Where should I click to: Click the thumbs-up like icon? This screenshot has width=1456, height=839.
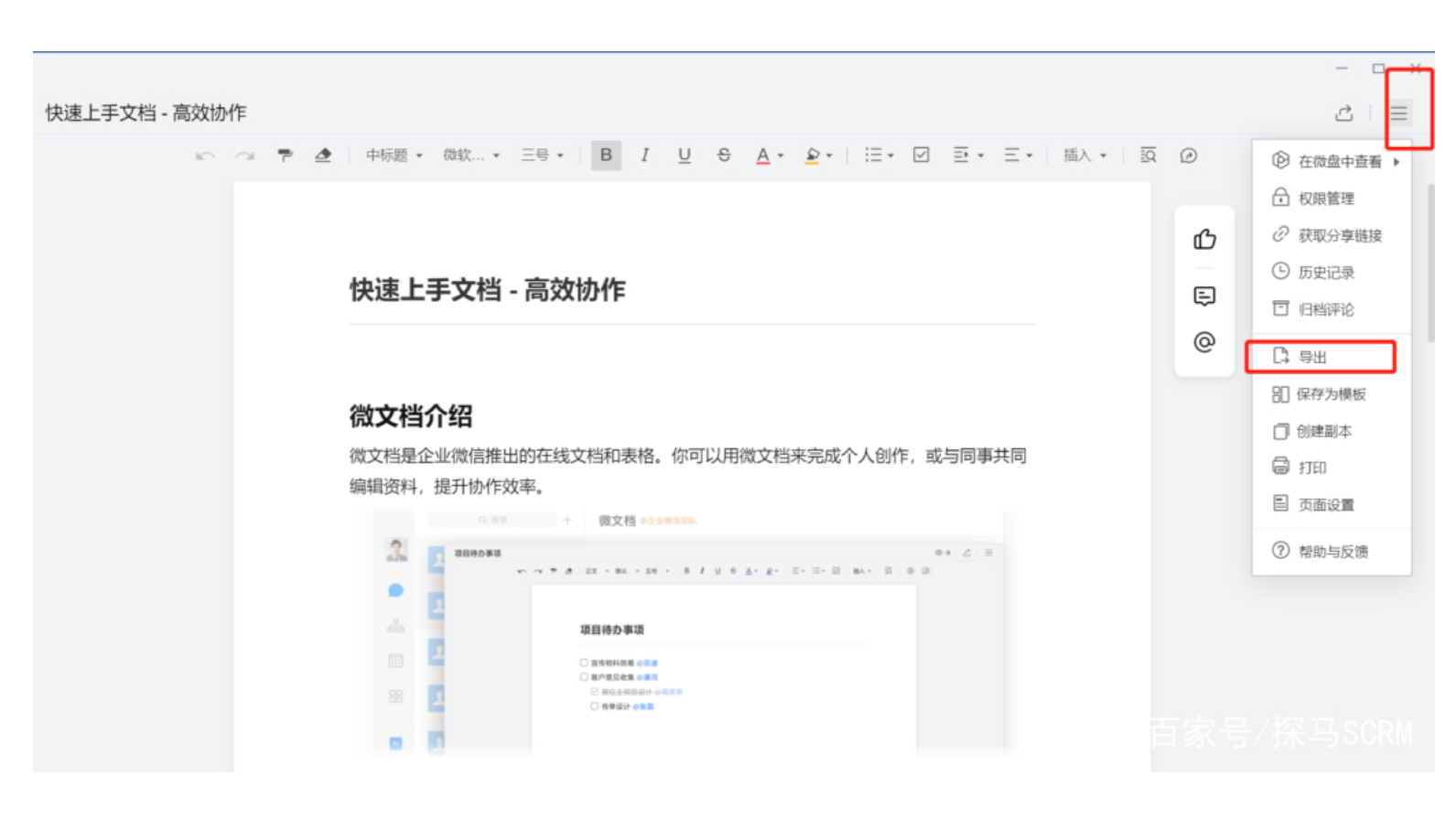pyautogui.click(x=1204, y=240)
